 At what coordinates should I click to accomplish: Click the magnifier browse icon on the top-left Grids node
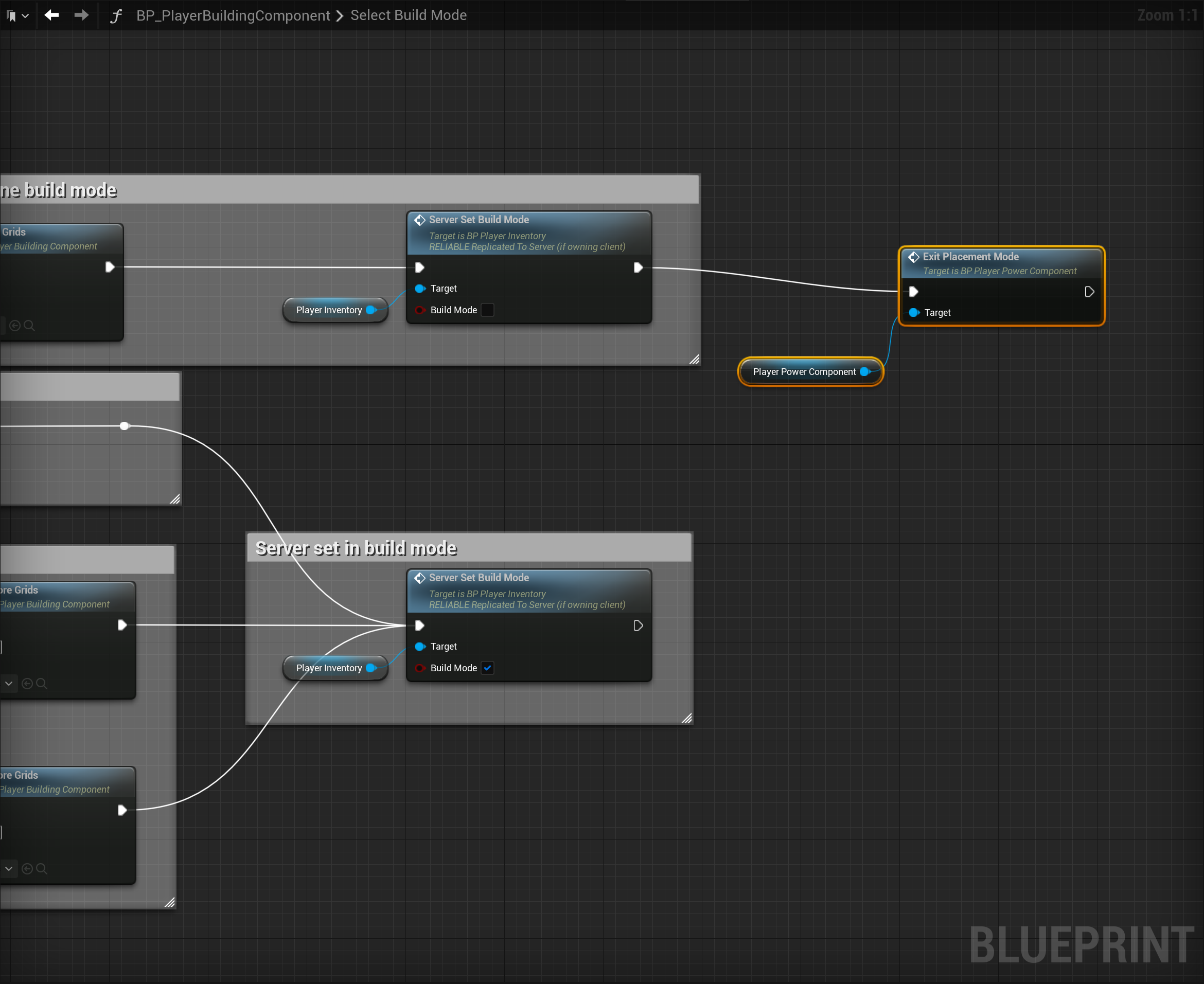[x=29, y=326]
